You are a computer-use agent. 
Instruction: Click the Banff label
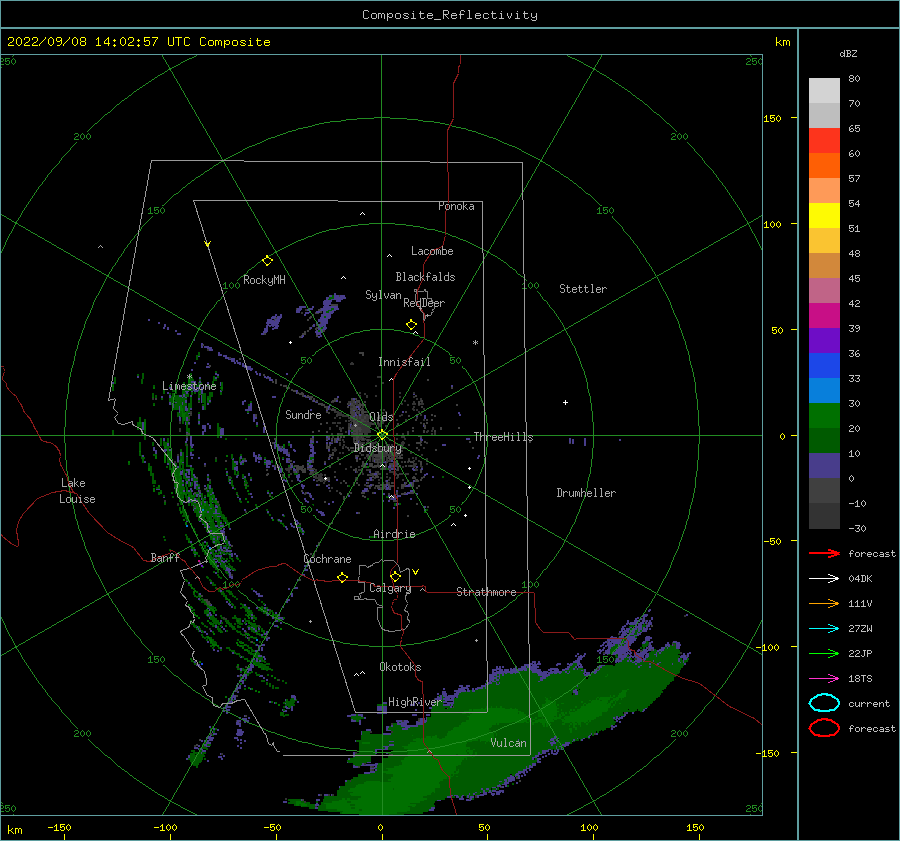[165, 557]
